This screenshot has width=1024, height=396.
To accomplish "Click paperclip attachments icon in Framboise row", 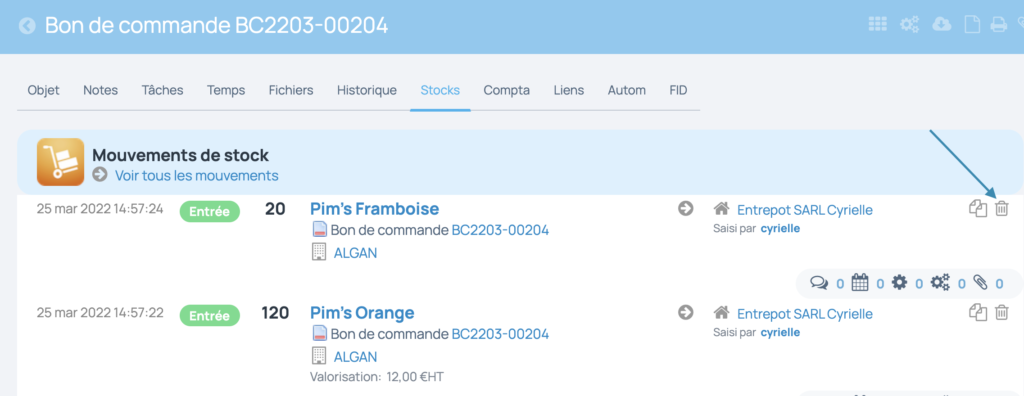I will point(980,282).
